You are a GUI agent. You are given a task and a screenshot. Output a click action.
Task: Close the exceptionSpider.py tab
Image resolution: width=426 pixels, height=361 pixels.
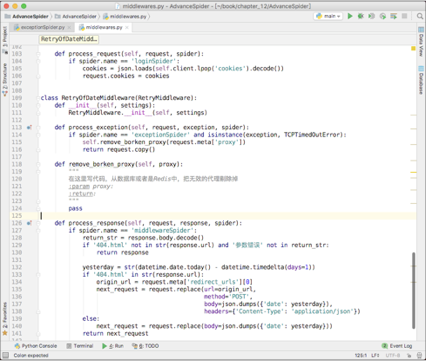point(69,27)
